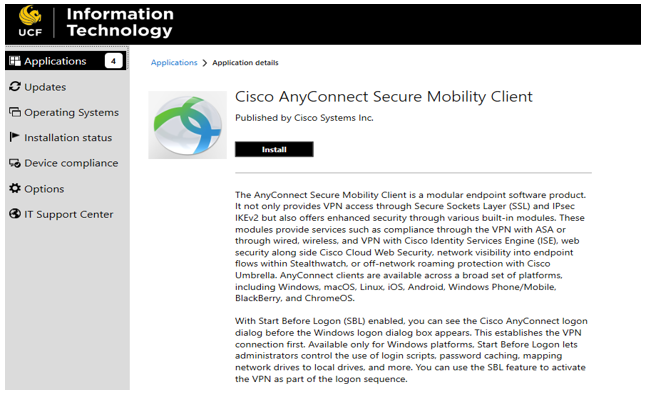646x403 pixels.
Task: Click the Applications grid icon in sidebar
Action: click(15, 61)
